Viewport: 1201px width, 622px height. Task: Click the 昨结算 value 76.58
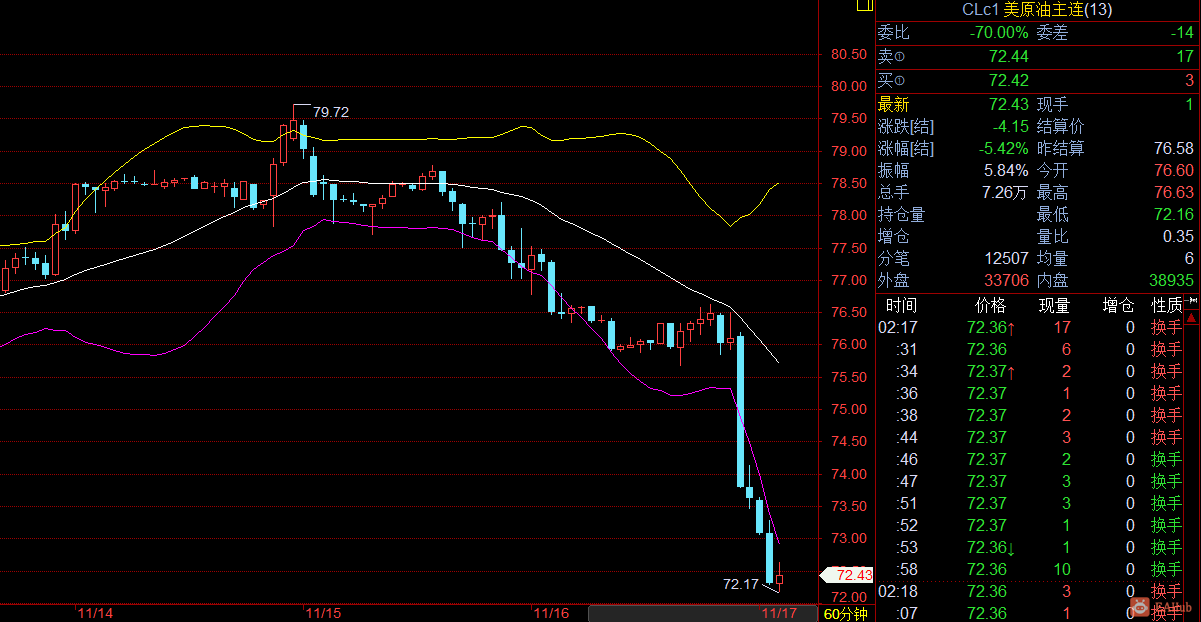(1174, 149)
